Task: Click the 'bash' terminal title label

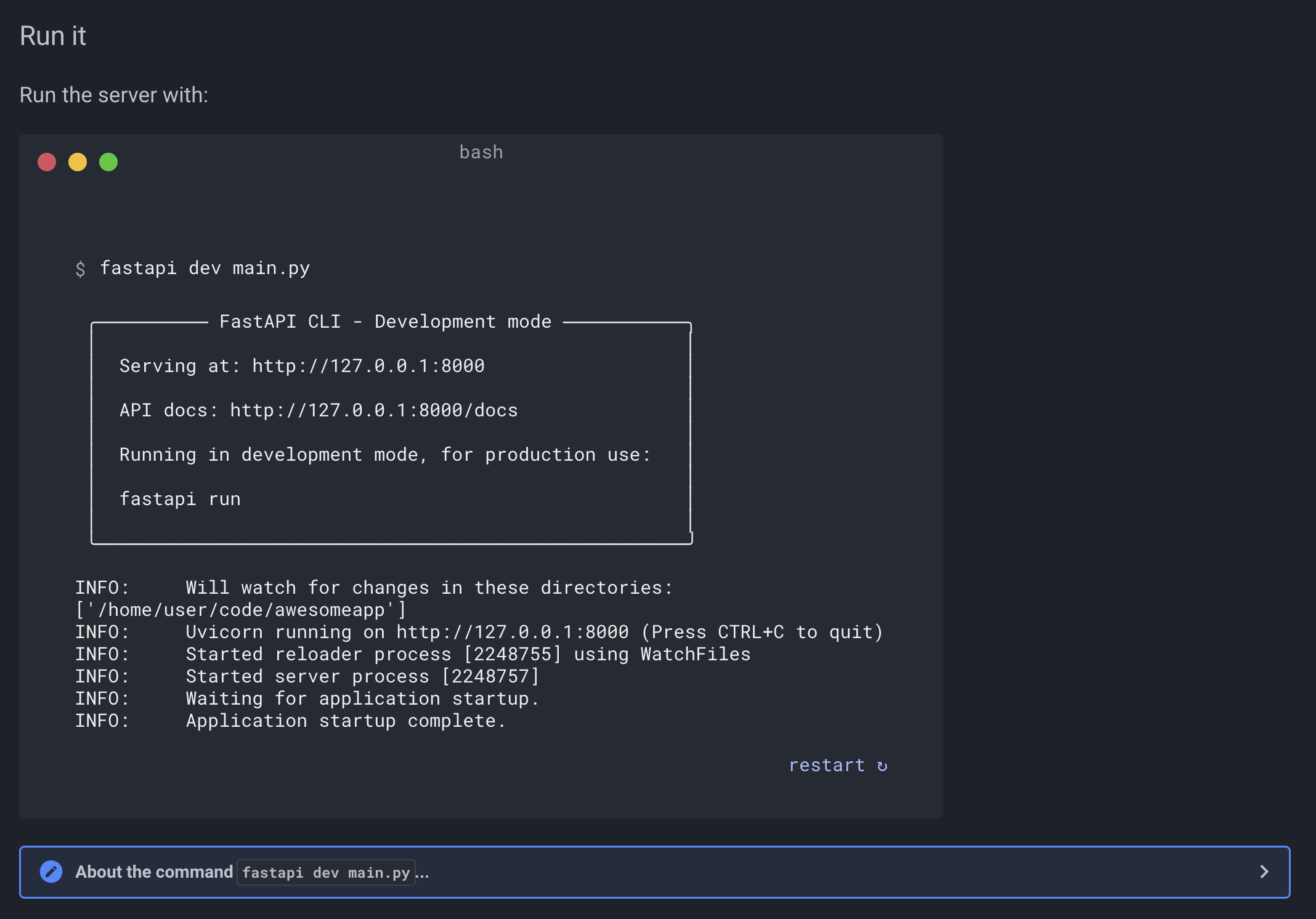Action: click(481, 152)
